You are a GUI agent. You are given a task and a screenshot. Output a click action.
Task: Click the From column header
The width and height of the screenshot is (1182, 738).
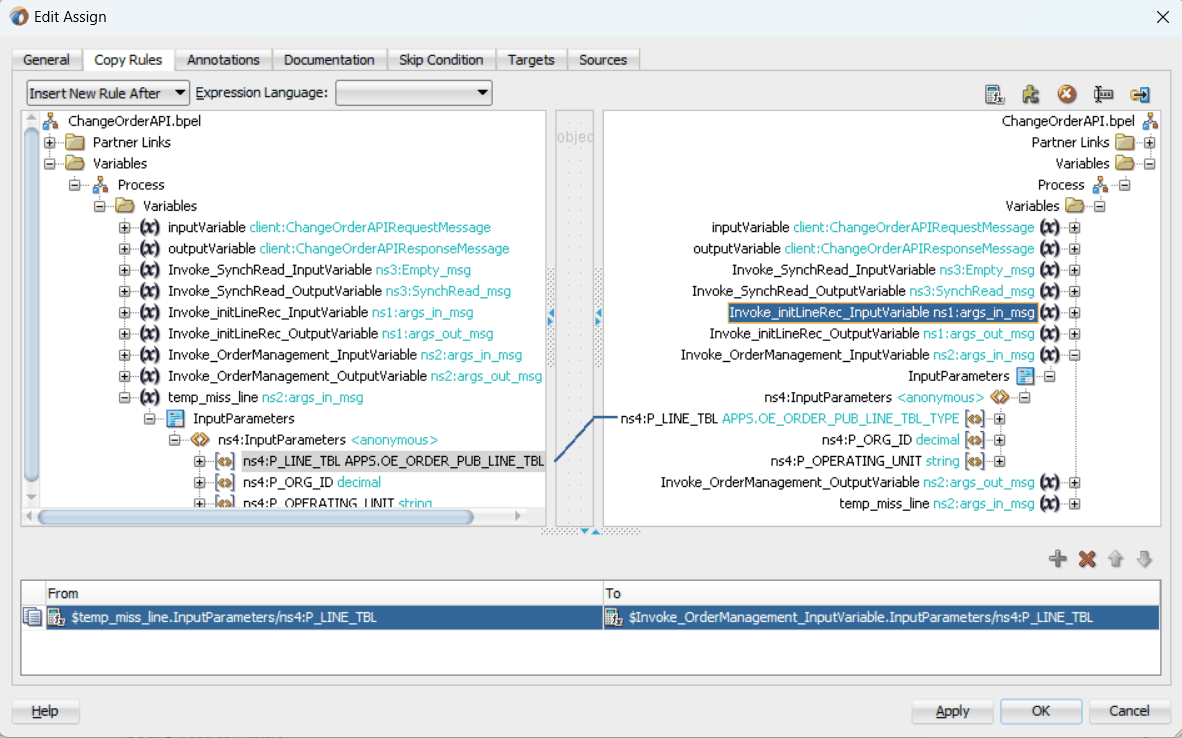(324, 593)
